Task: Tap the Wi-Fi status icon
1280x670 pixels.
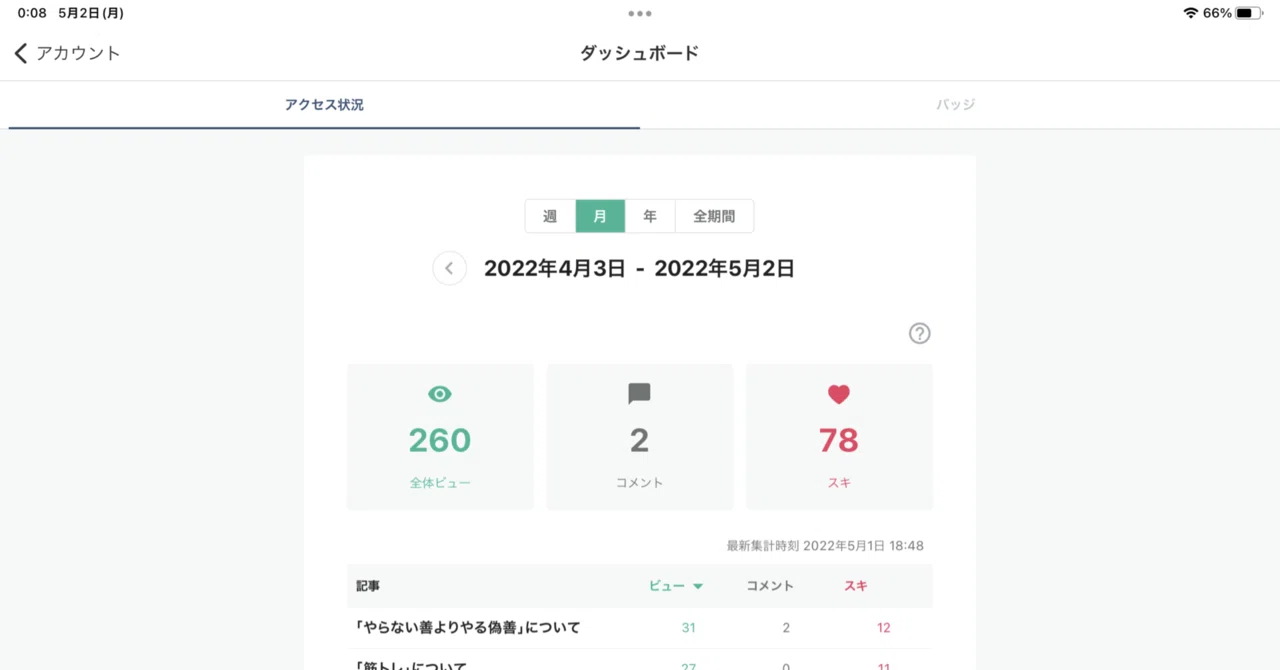Action: point(1190,13)
